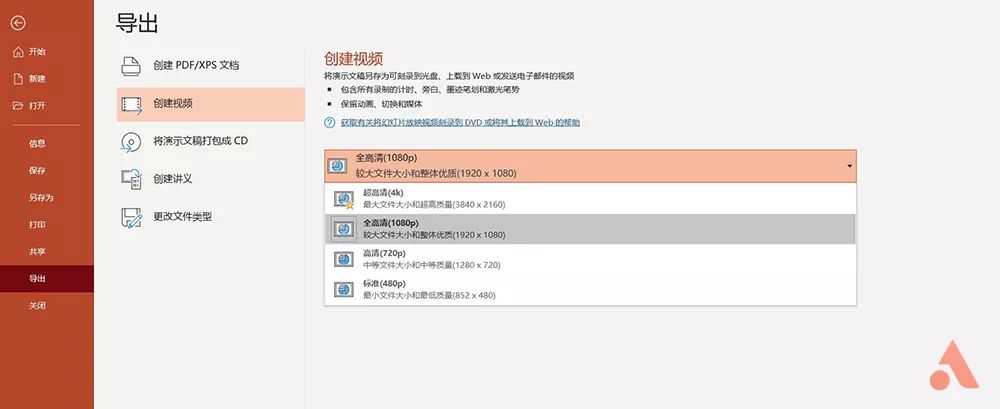Viewport: 1000px width, 409px height.
Task: Click the package to CD disc icon
Action: (131, 141)
